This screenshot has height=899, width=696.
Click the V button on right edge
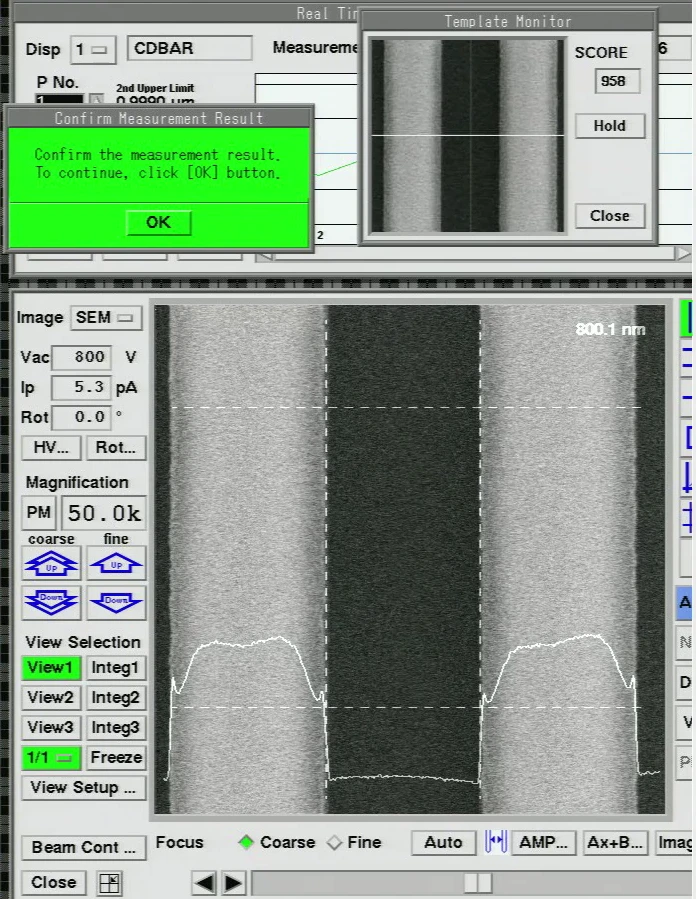click(686, 722)
